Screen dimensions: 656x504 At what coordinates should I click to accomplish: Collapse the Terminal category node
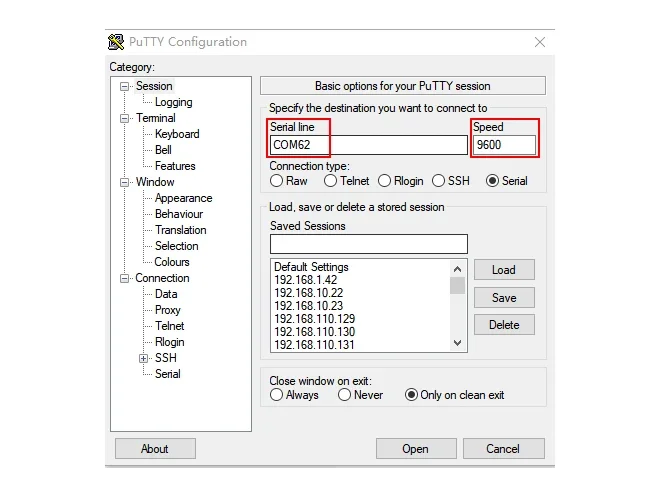tap(124, 119)
